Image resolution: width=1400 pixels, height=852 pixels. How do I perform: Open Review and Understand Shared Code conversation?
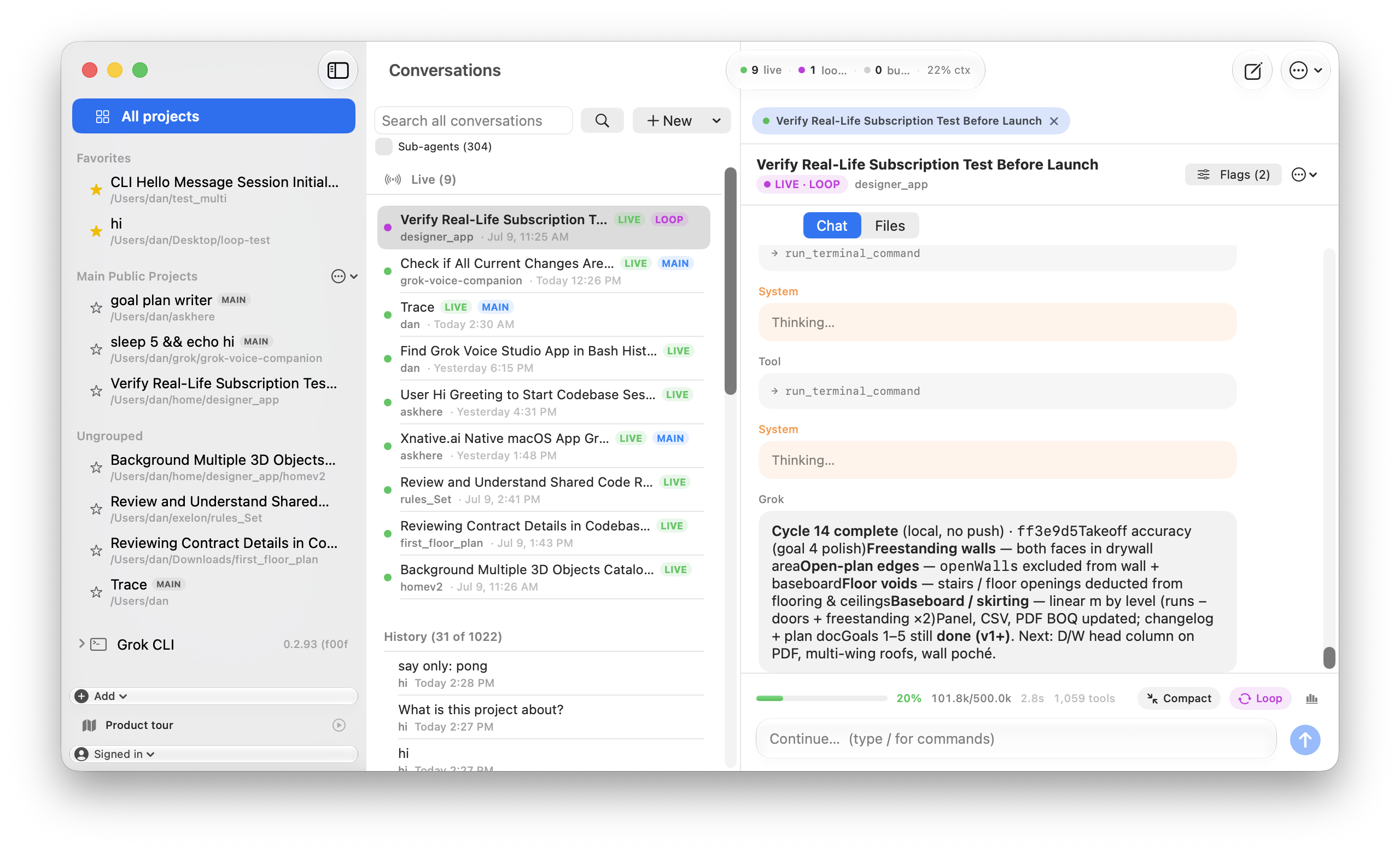[544, 490]
